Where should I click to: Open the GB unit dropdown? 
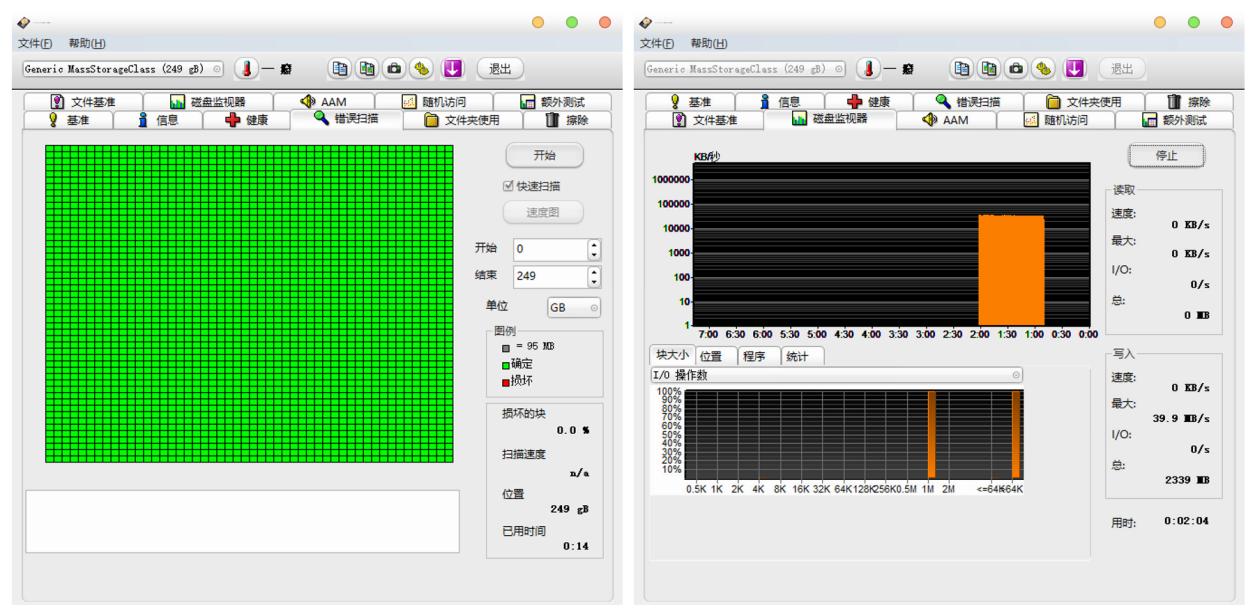click(574, 308)
